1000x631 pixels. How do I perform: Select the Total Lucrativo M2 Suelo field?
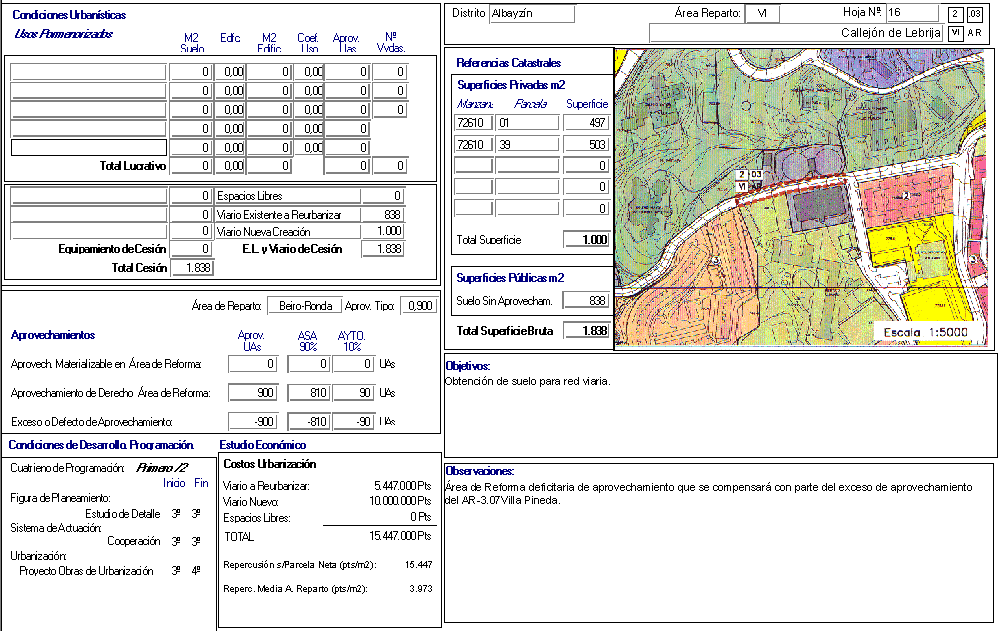pos(191,166)
